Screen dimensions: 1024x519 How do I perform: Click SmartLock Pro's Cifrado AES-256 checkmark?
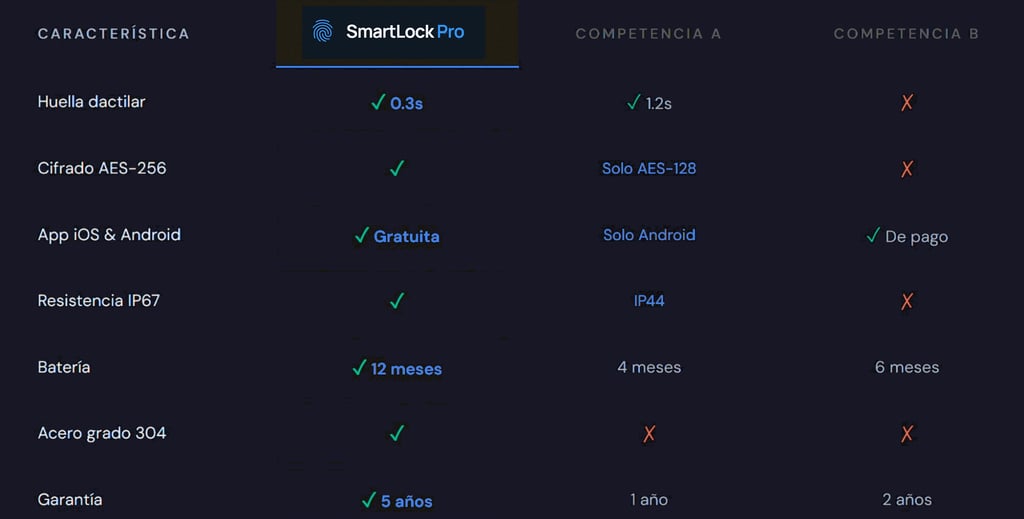pyautogui.click(x=397, y=168)
